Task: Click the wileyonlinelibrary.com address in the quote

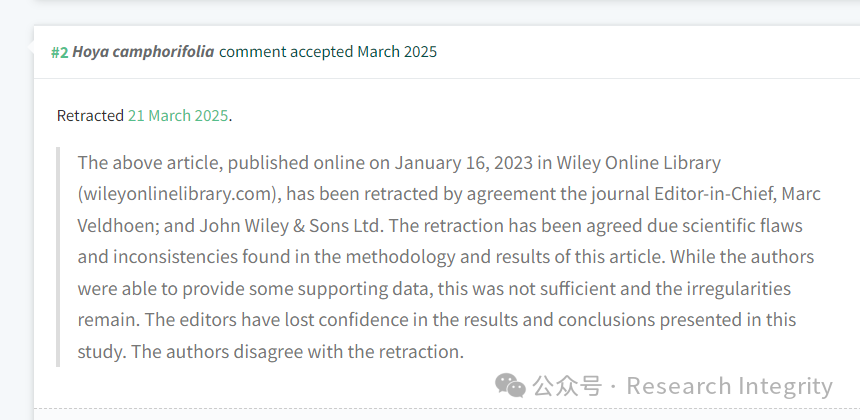Action: tap(180, 194)
